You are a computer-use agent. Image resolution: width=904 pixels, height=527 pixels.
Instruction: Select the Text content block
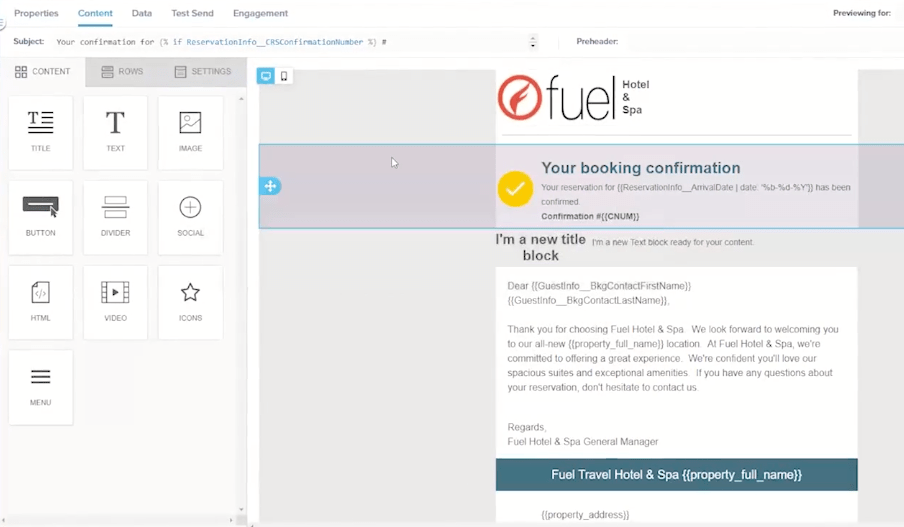pos(115,133)
